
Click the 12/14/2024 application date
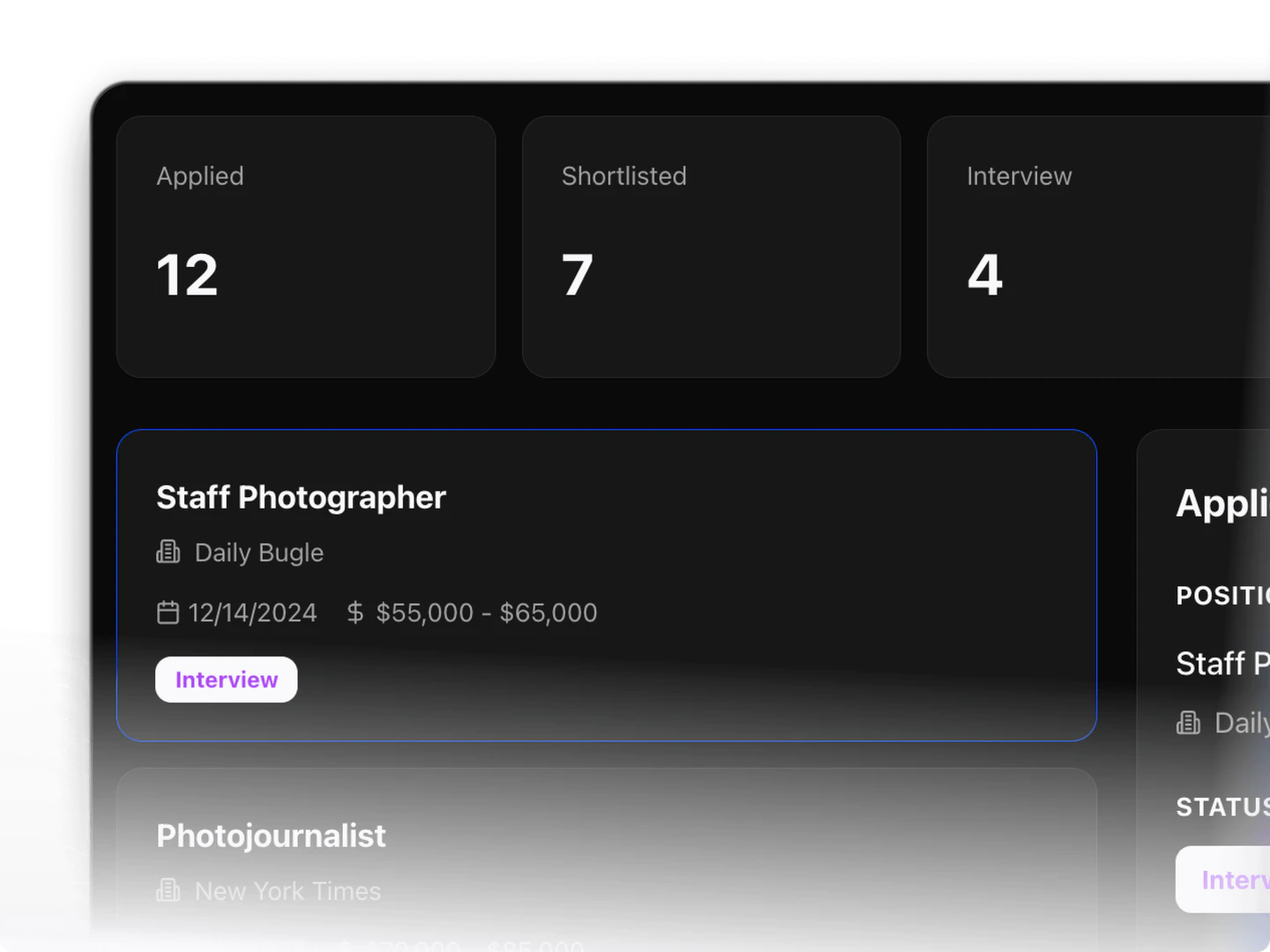click(252, 613)
